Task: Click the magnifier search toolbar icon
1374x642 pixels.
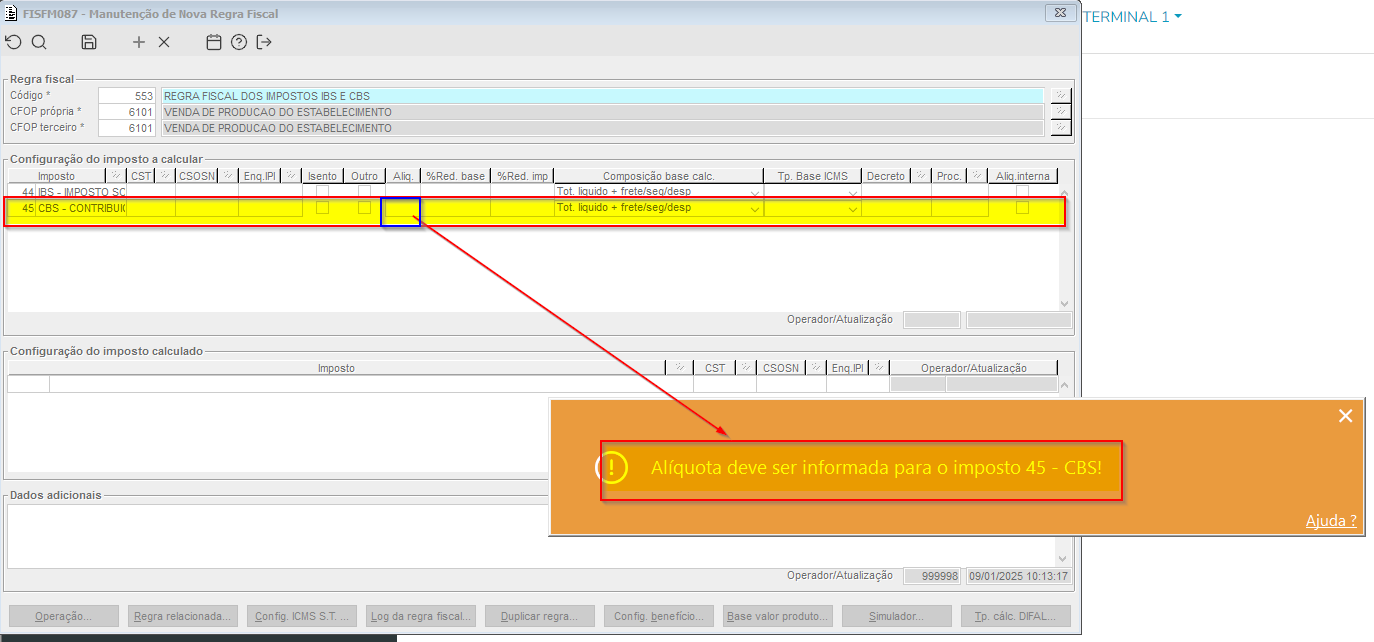Action: pos(39,42)
